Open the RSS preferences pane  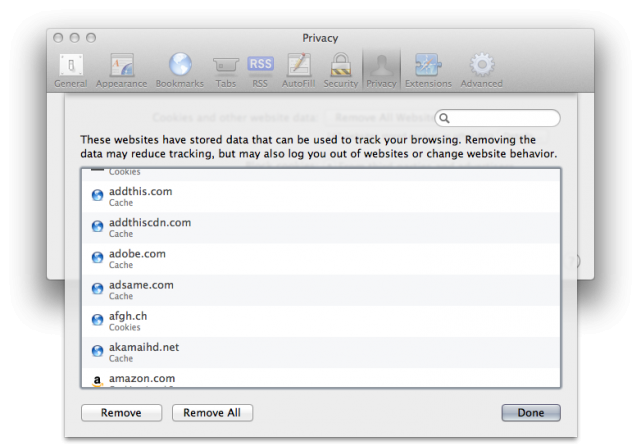[260, 71]
